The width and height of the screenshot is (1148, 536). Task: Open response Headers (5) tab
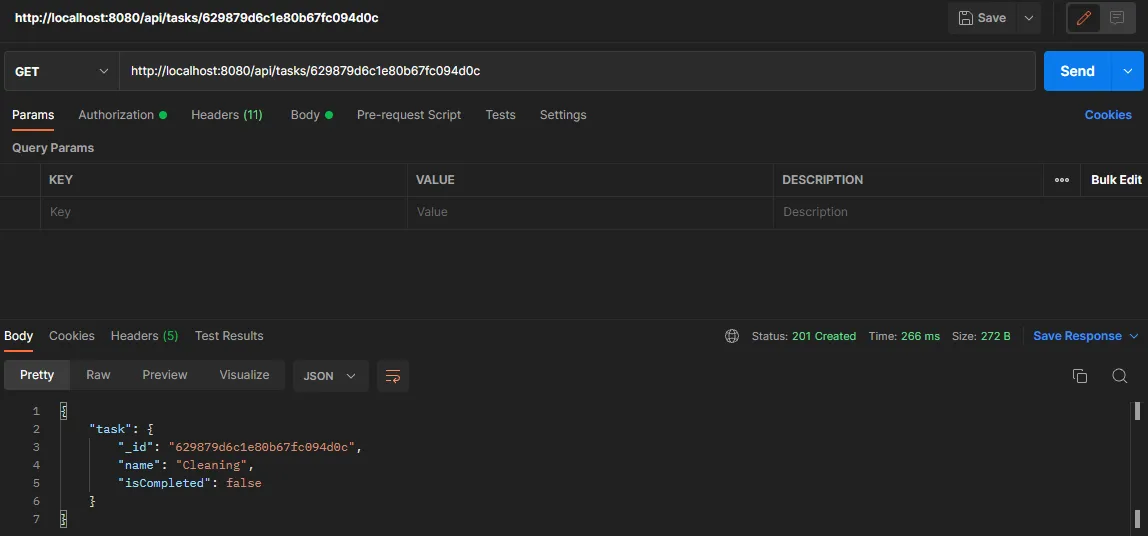click(144, 336)
